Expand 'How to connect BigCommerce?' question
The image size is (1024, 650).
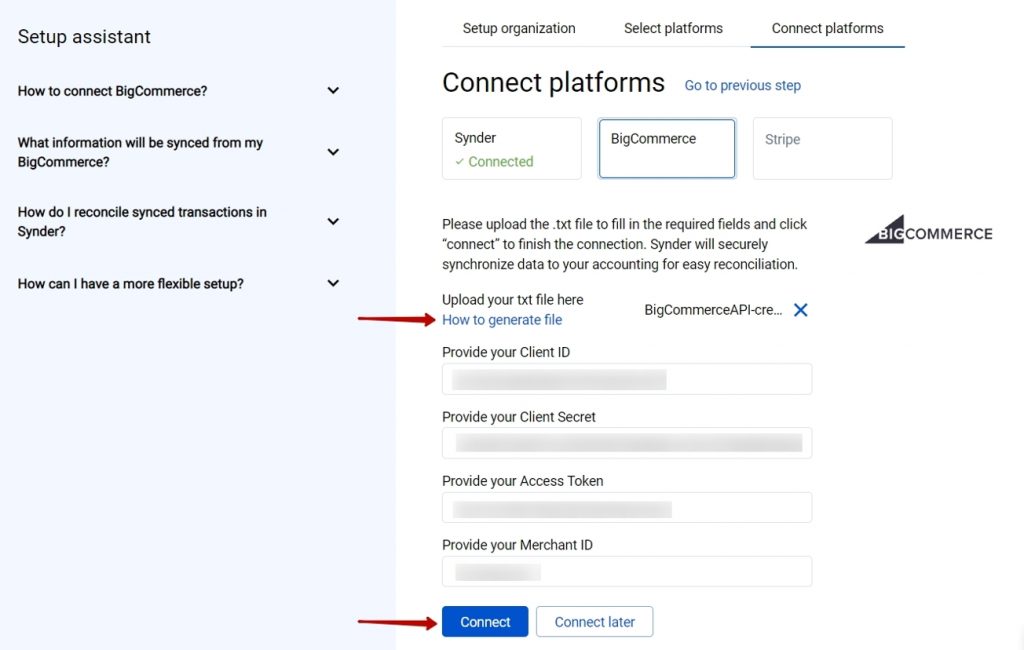tap(179, 91)
